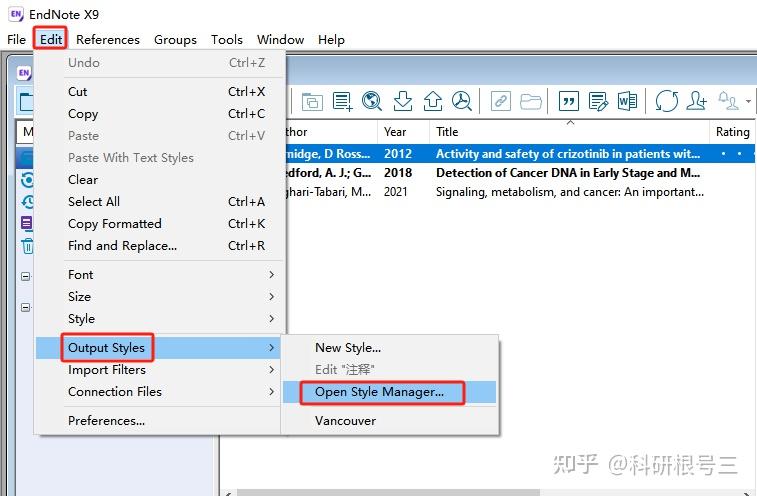Open the References menu

tap(108, 40)
